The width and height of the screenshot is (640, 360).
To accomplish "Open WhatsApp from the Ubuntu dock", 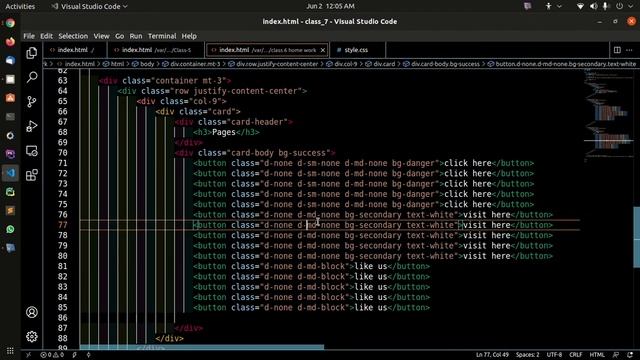I will coord(10,229).
